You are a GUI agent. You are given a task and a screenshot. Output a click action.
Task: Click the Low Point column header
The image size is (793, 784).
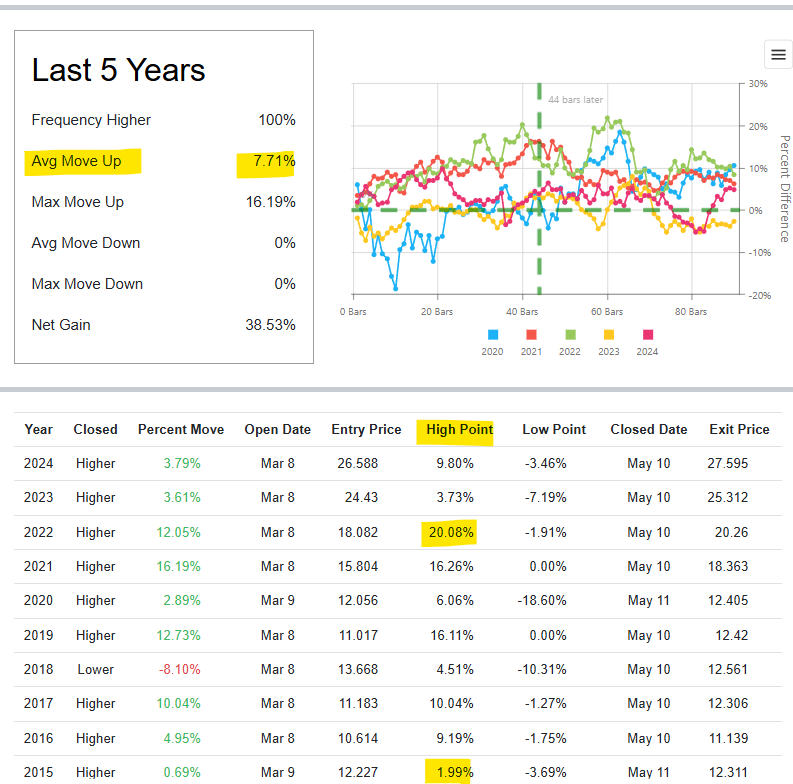pos(554,429)
